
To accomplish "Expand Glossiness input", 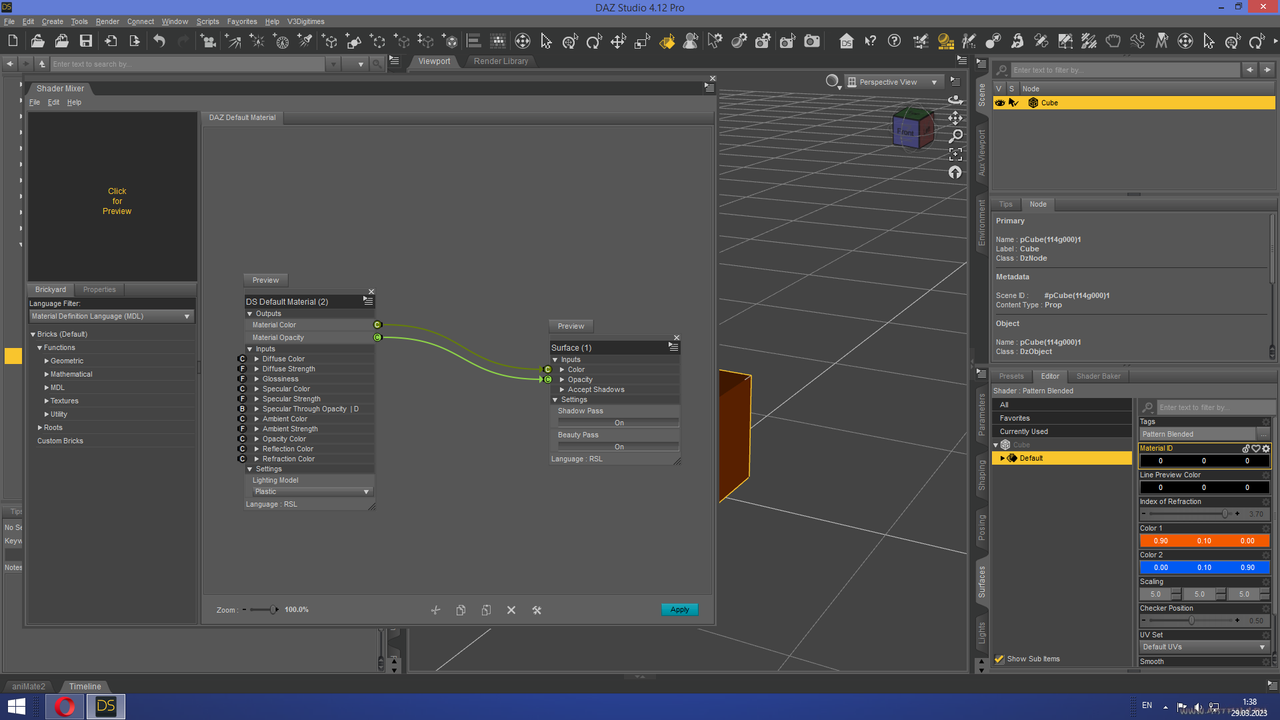I will [257, 379].
